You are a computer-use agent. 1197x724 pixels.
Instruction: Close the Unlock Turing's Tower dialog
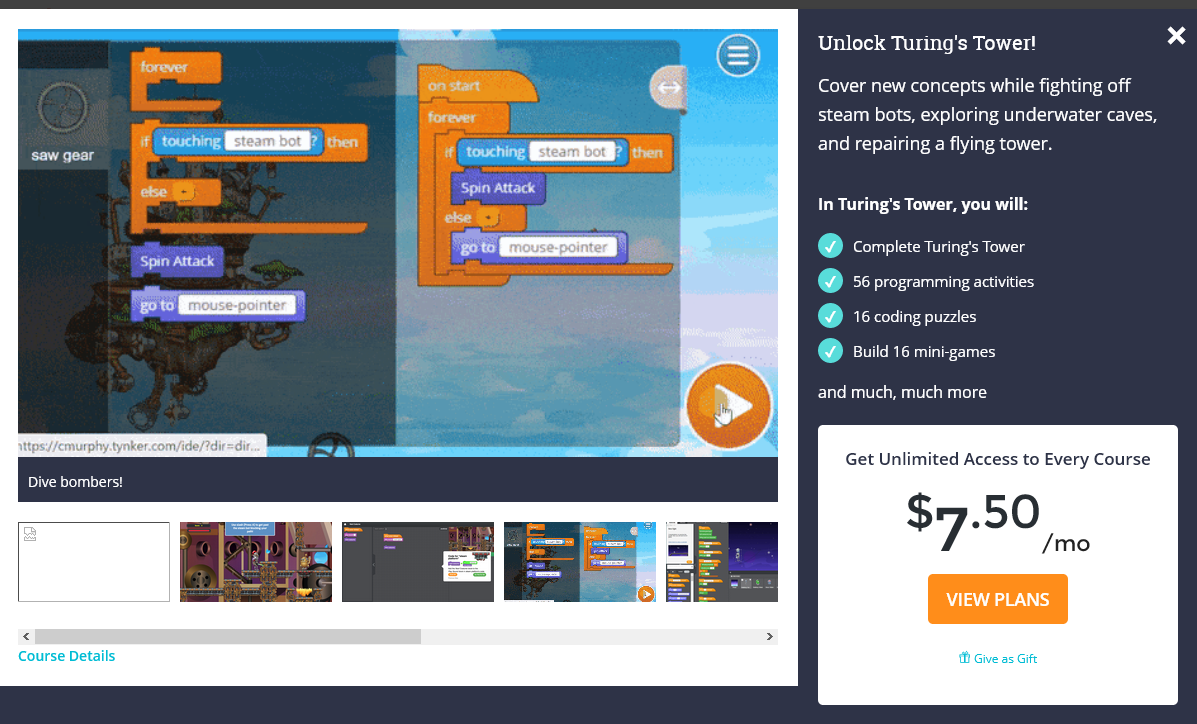pyautogui.click(x=1176, y=35)
